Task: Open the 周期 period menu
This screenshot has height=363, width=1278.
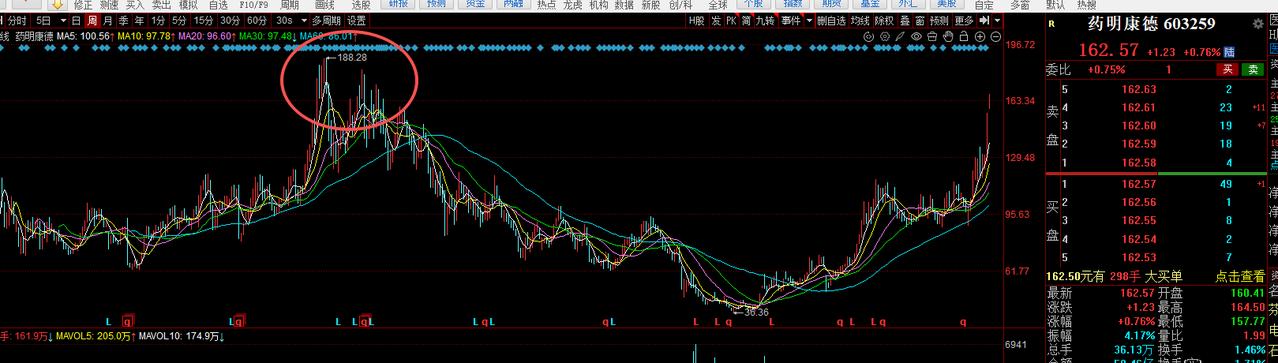Action: coord(289,4)
